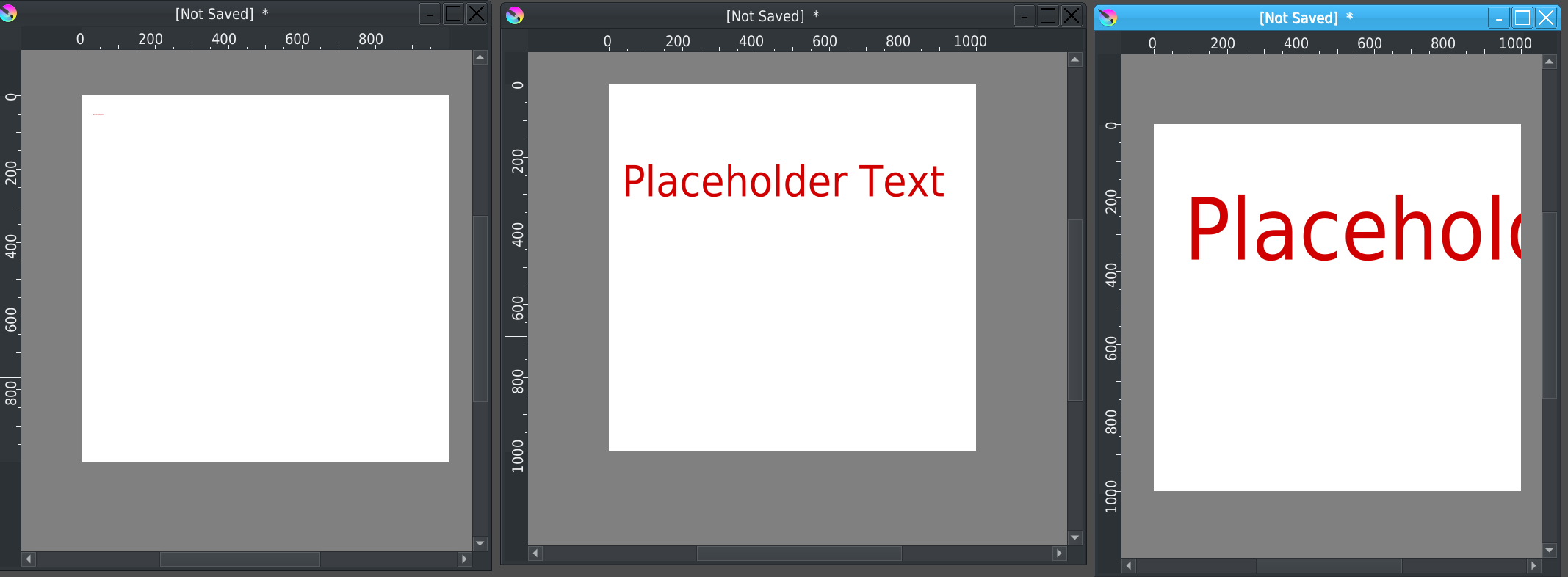Click the tiny red text on the left canvas
Viewport: 1568px width, 577px height.
[98, 115]
